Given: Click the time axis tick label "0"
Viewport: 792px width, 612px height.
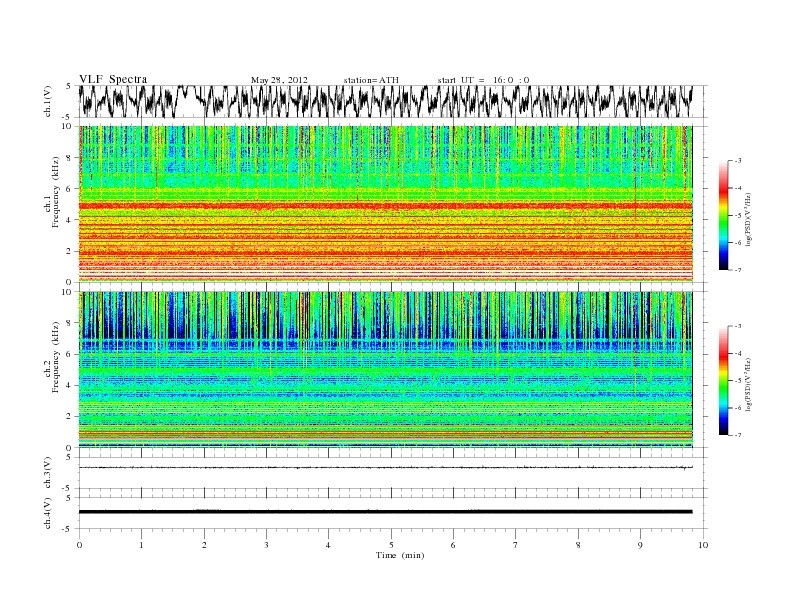Looking at the screenshot, I should [x=79, y=545].
